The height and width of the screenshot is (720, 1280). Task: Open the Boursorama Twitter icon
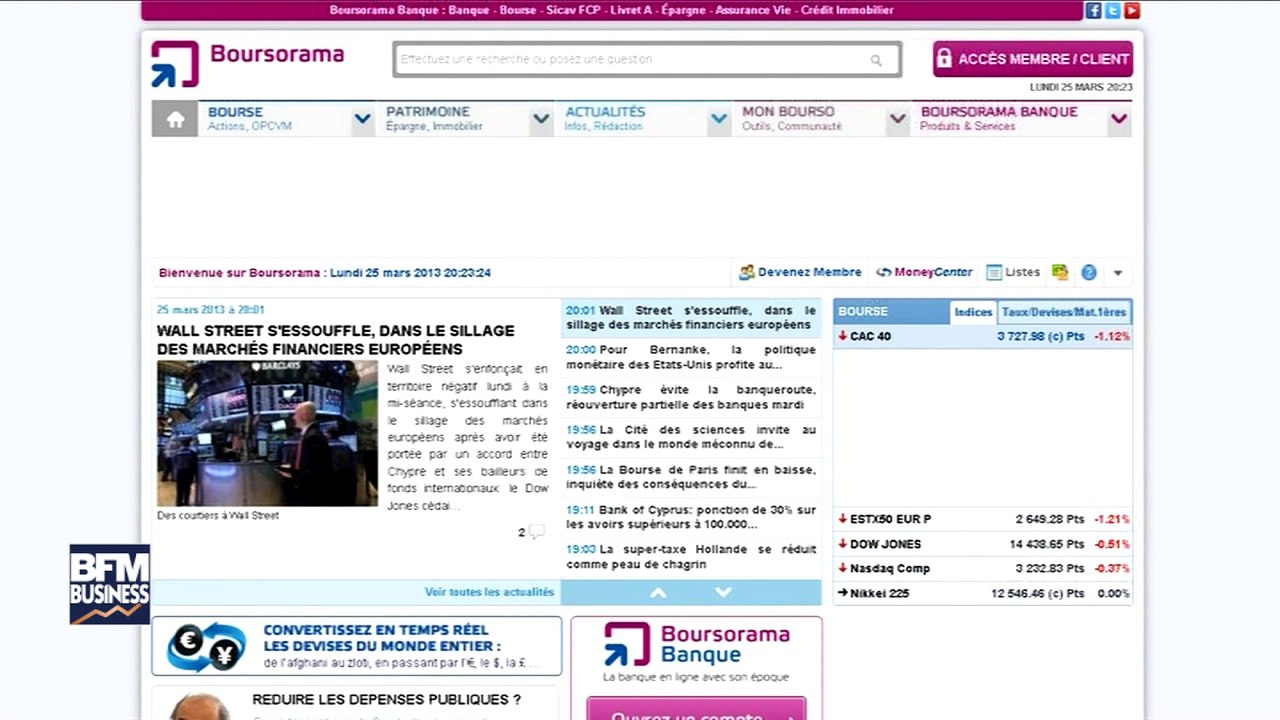click(1112, 11)
